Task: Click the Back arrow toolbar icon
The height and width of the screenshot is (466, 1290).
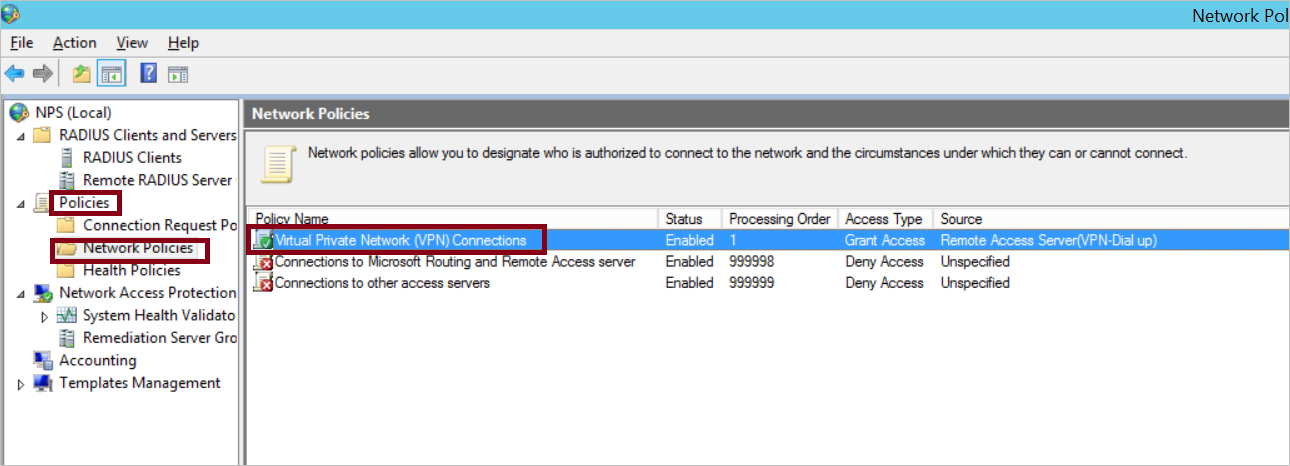Action: coord(15,73)
